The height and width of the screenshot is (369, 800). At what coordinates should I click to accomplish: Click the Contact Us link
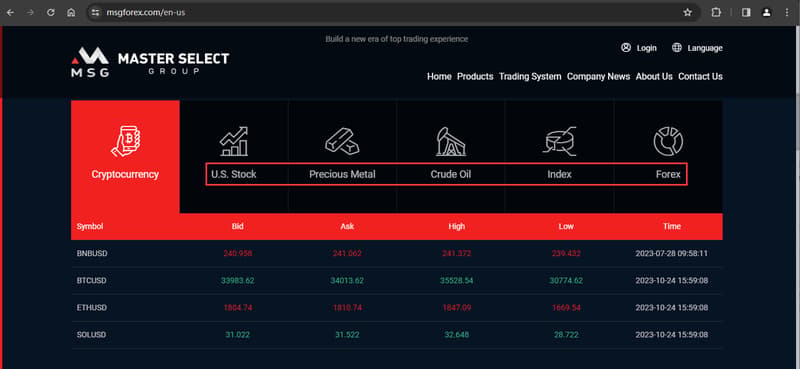coord(701,77)
